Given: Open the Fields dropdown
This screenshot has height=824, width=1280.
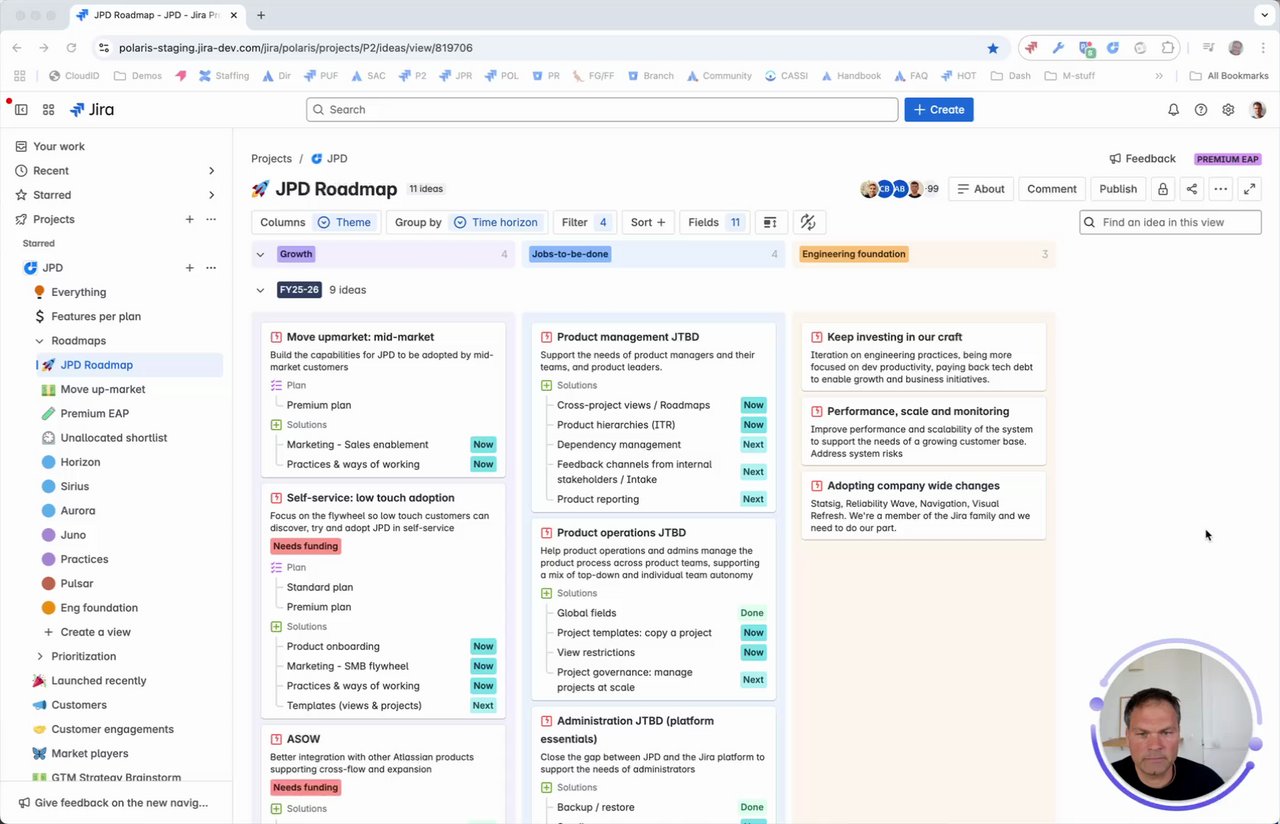Looking at the screenshot, I should 714,222.
